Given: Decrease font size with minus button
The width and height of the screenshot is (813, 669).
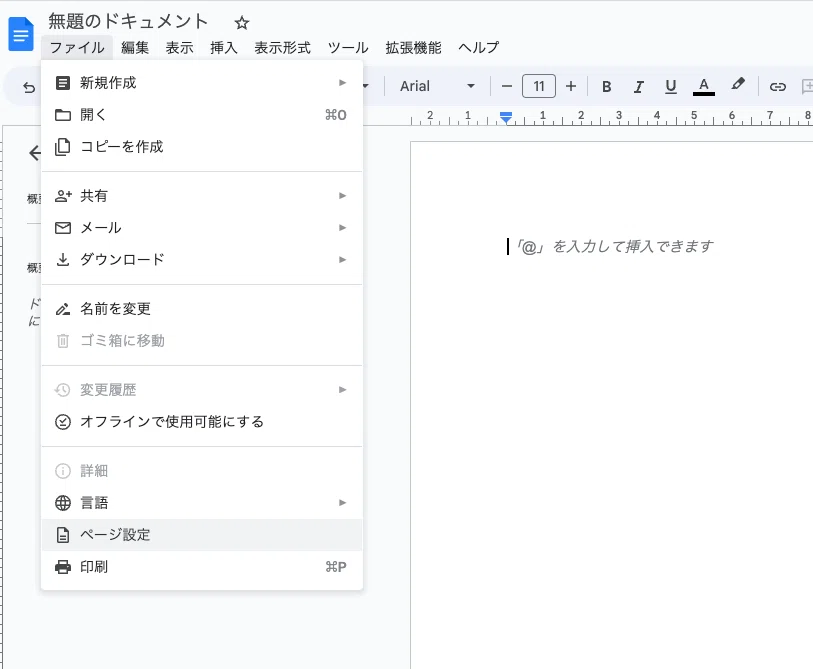Looking at the screenshot, I should [507, 86].
